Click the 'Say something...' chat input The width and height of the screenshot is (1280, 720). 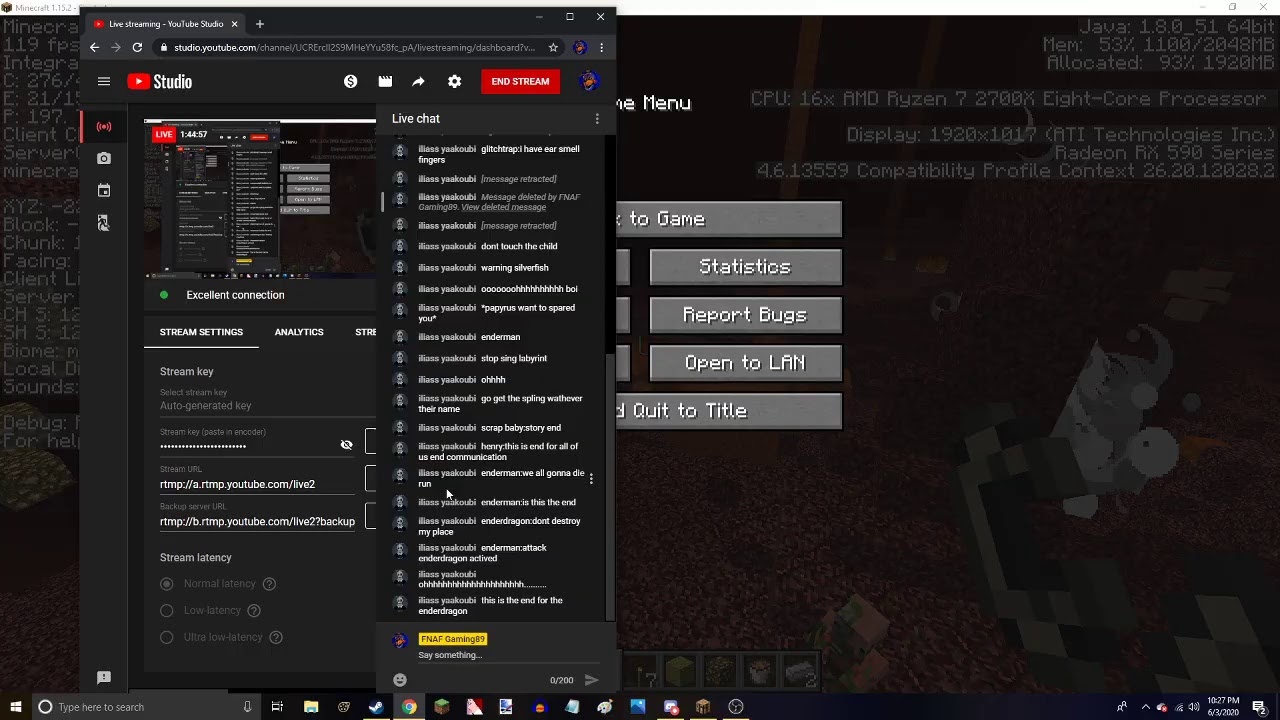(x=508, y=655)
